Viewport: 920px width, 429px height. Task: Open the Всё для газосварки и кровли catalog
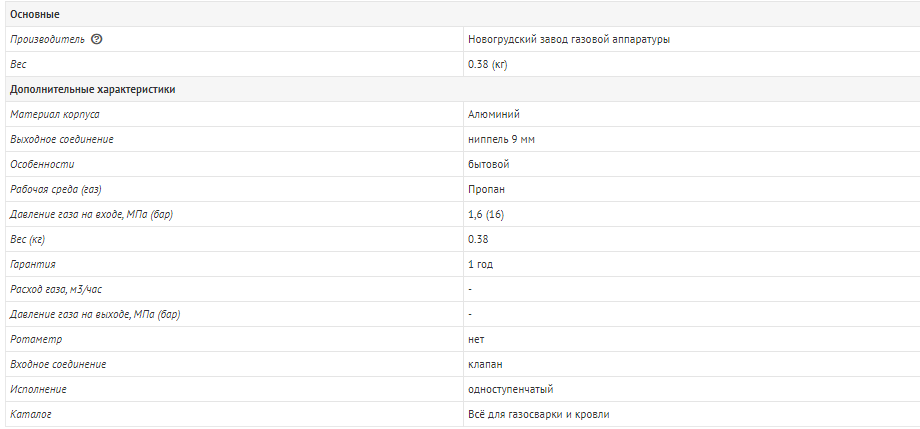539,414
